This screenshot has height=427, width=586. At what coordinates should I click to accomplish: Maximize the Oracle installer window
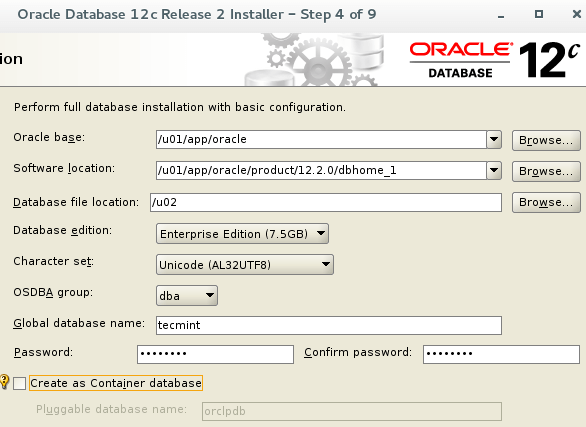539,14
